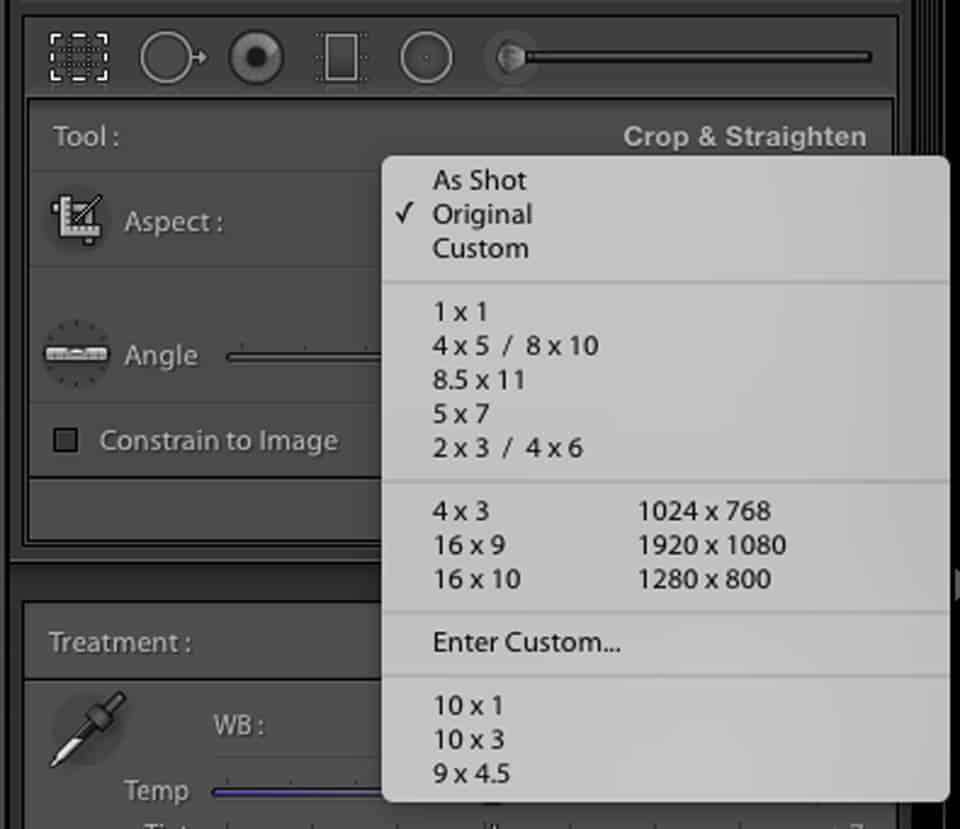Screen dimensions: 960x829
Task: Adjust the Angle slider
Action: tap(304, 357)
